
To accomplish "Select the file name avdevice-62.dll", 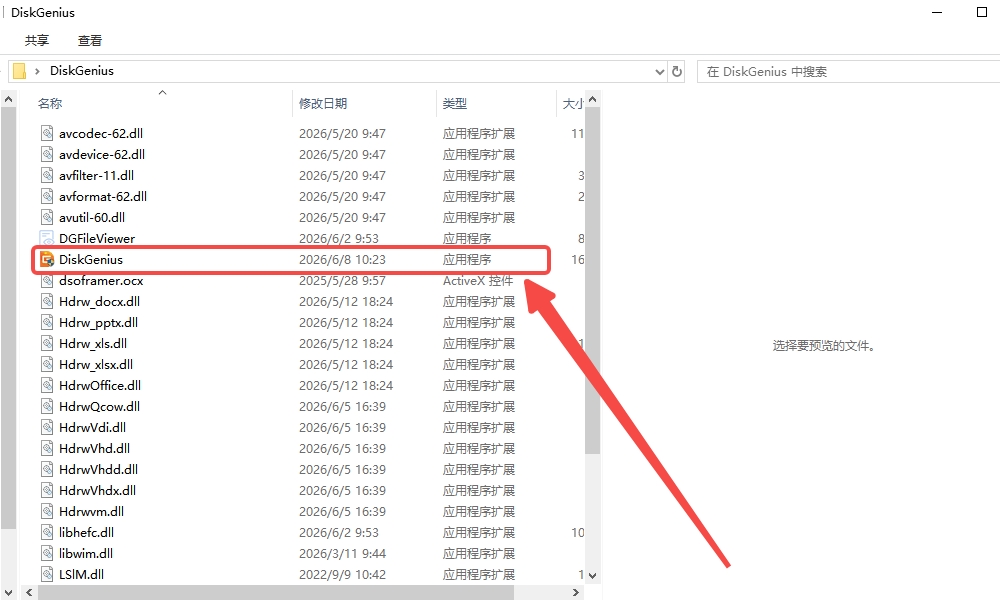I will pos(102,154).
